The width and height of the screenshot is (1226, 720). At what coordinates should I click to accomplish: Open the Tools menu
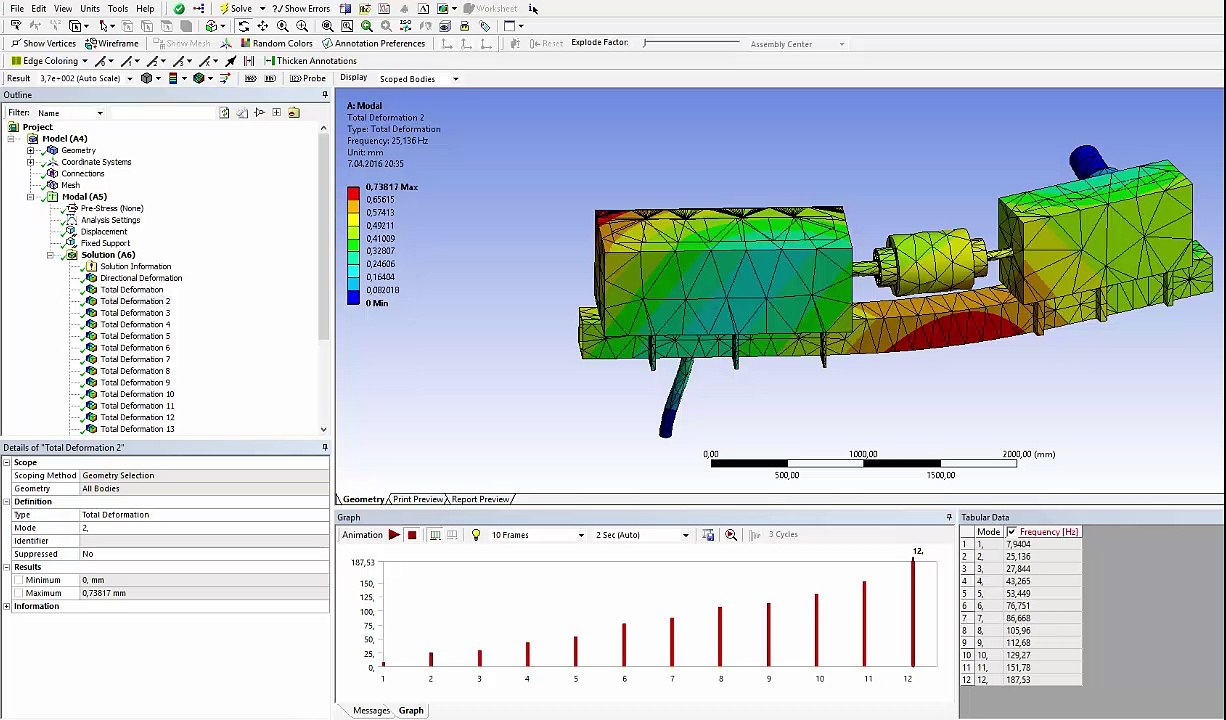(117, 9)
